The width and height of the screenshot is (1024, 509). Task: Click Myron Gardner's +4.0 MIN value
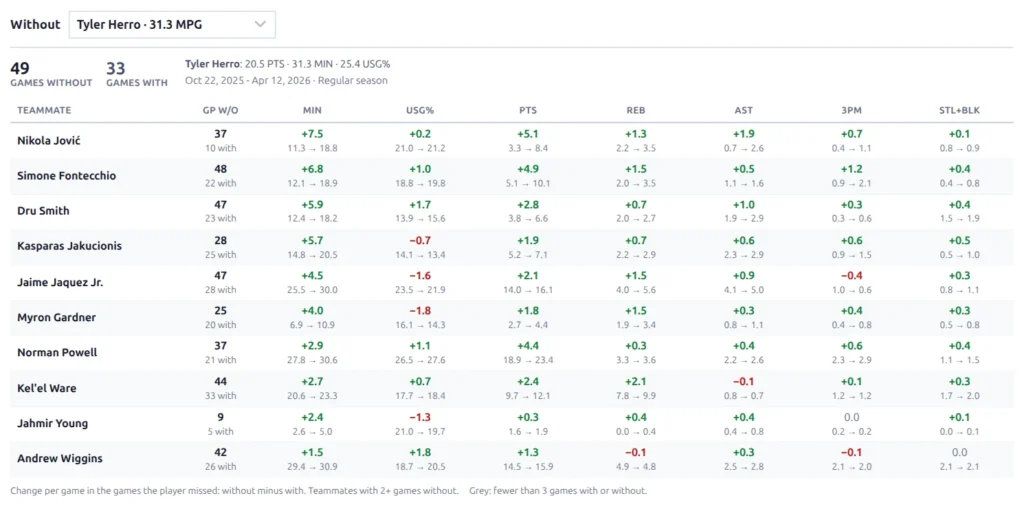click(x=312, y=310)
